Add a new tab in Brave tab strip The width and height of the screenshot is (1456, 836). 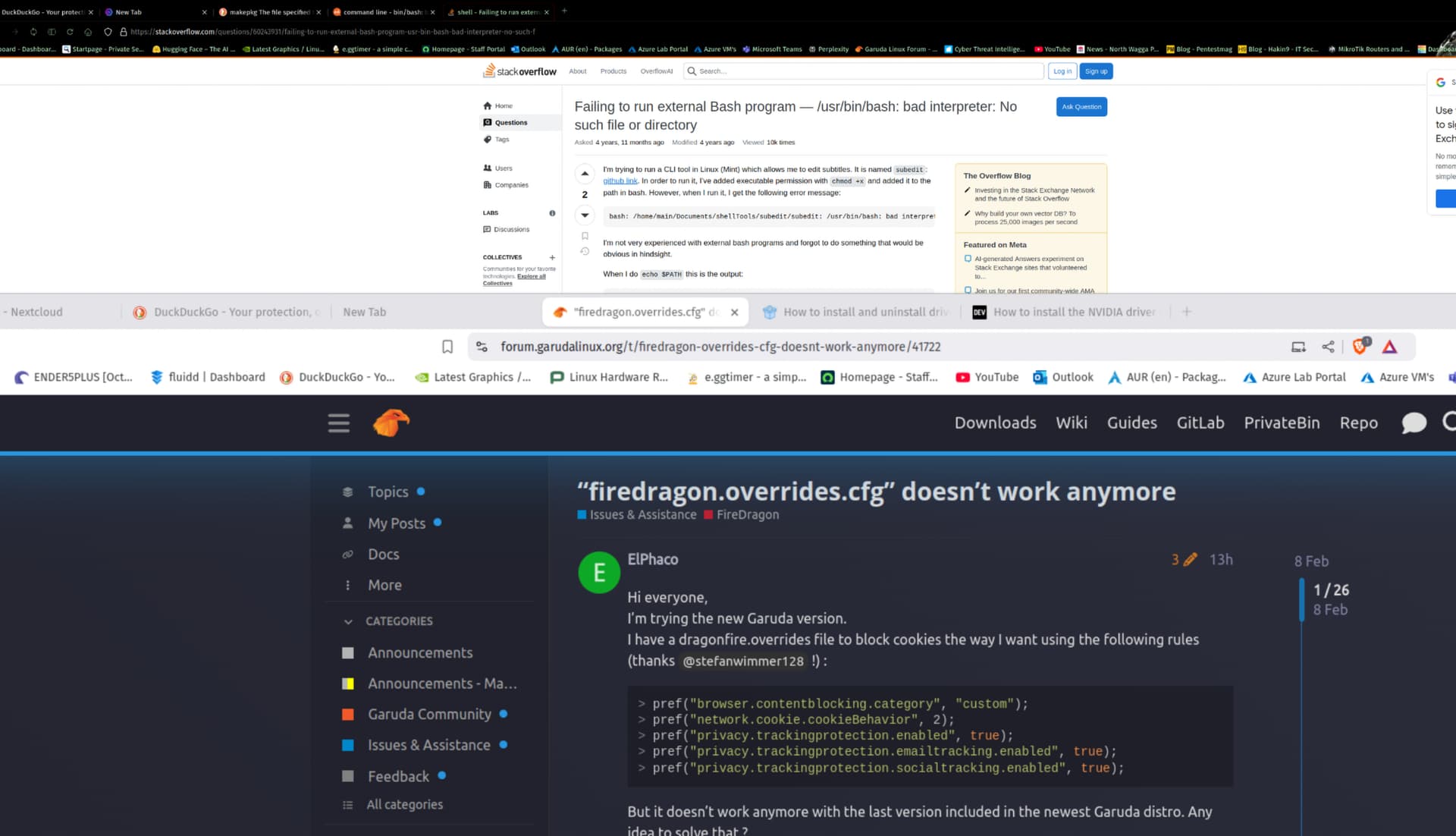click(x=1187, y=312)
